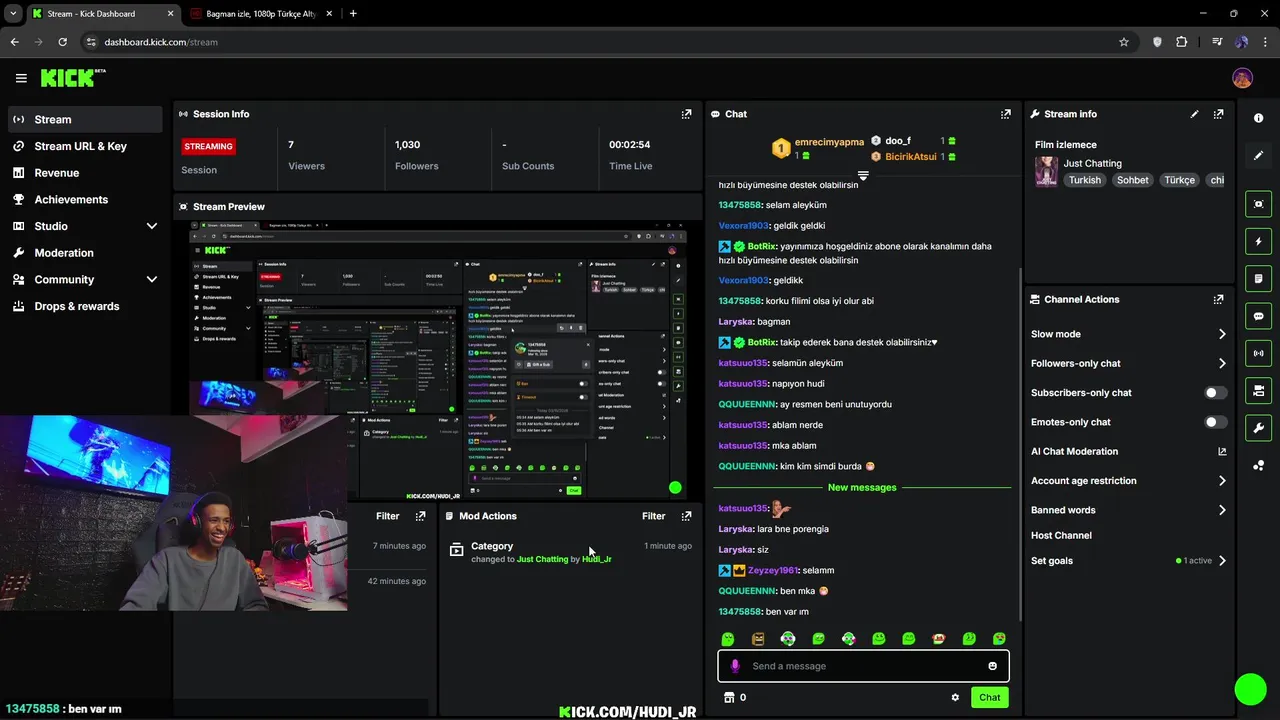Open Host Channel action
This screenshot has width=1280, height=720.
[x=1061, y=535]
